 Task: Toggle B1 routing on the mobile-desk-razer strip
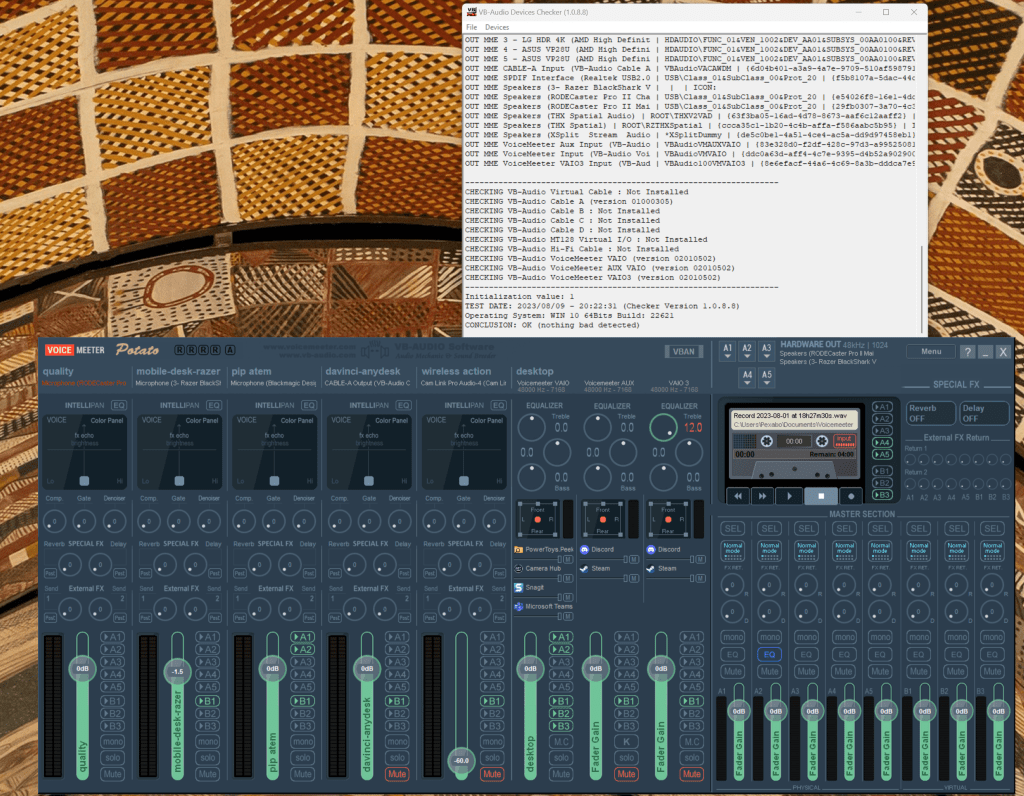coord(208,701)
